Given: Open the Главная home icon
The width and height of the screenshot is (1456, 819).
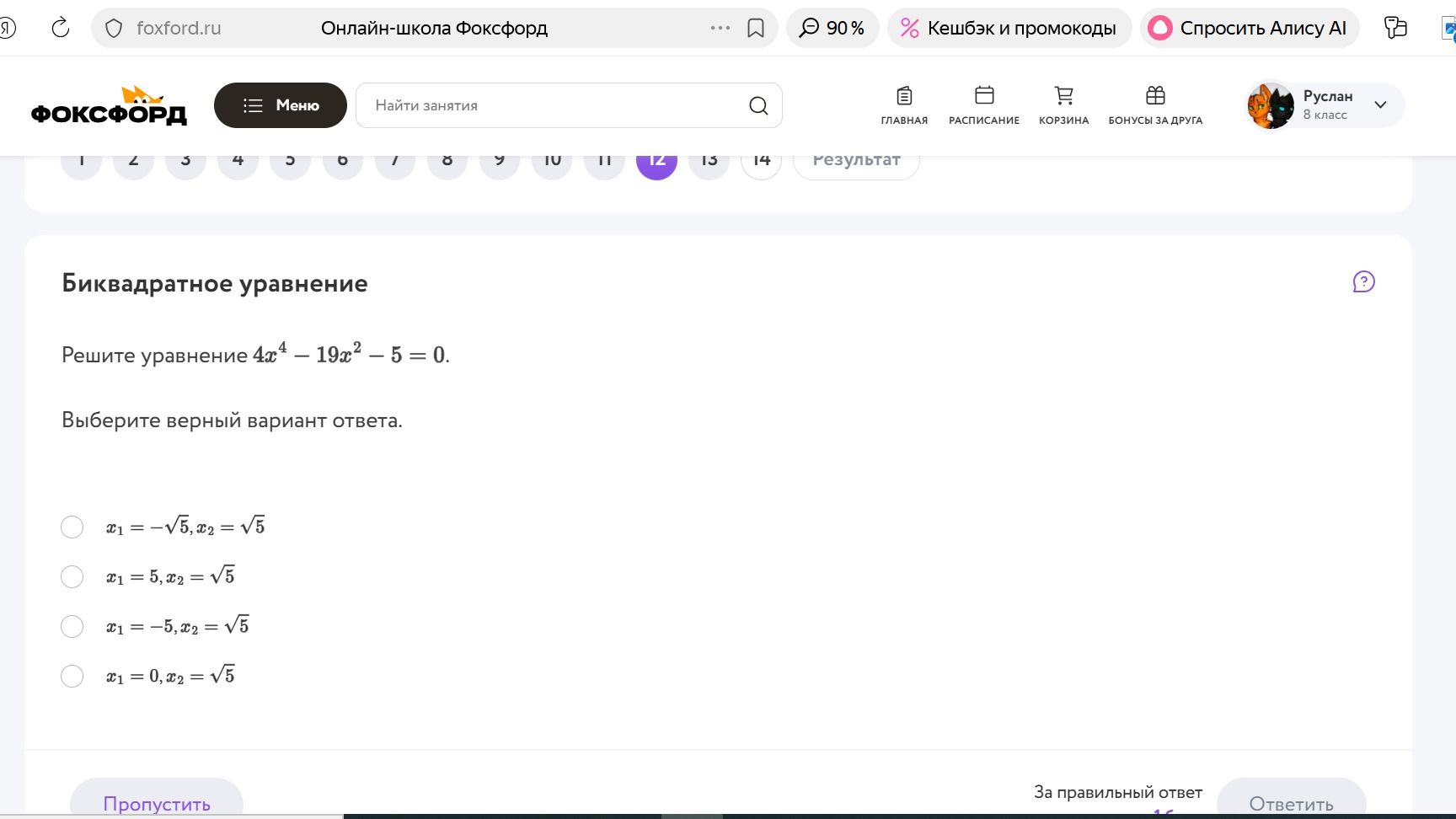Looking at the screenshot, I should point(904,95).
